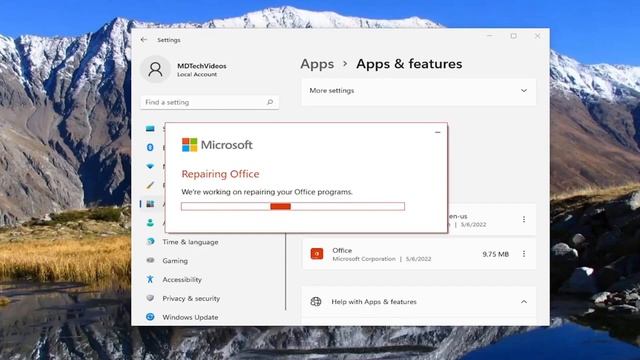Minimize the Repairing Office dialog
640x360 pixels.
438,132
